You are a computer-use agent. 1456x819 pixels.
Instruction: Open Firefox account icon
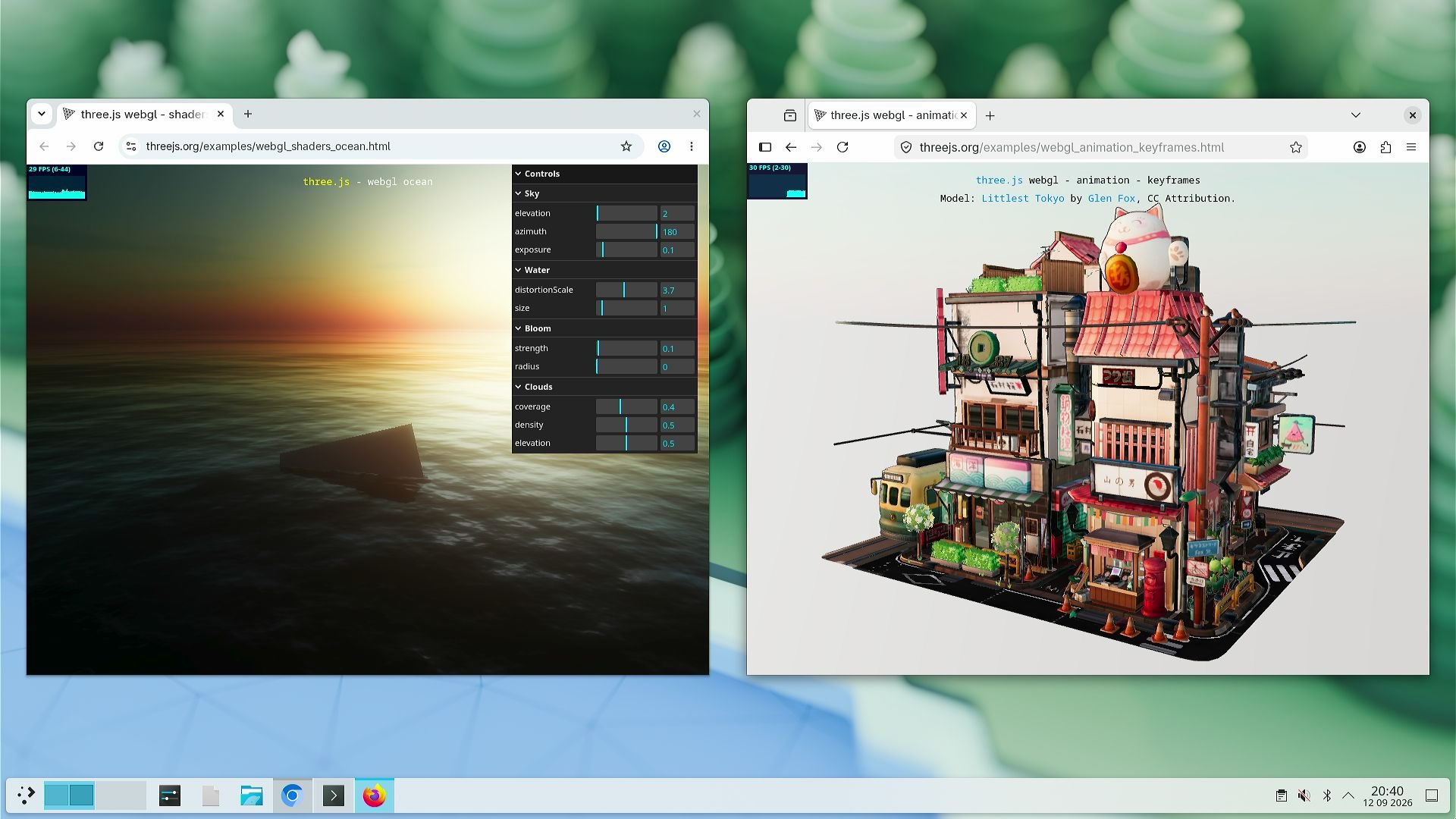[1360, 147]
